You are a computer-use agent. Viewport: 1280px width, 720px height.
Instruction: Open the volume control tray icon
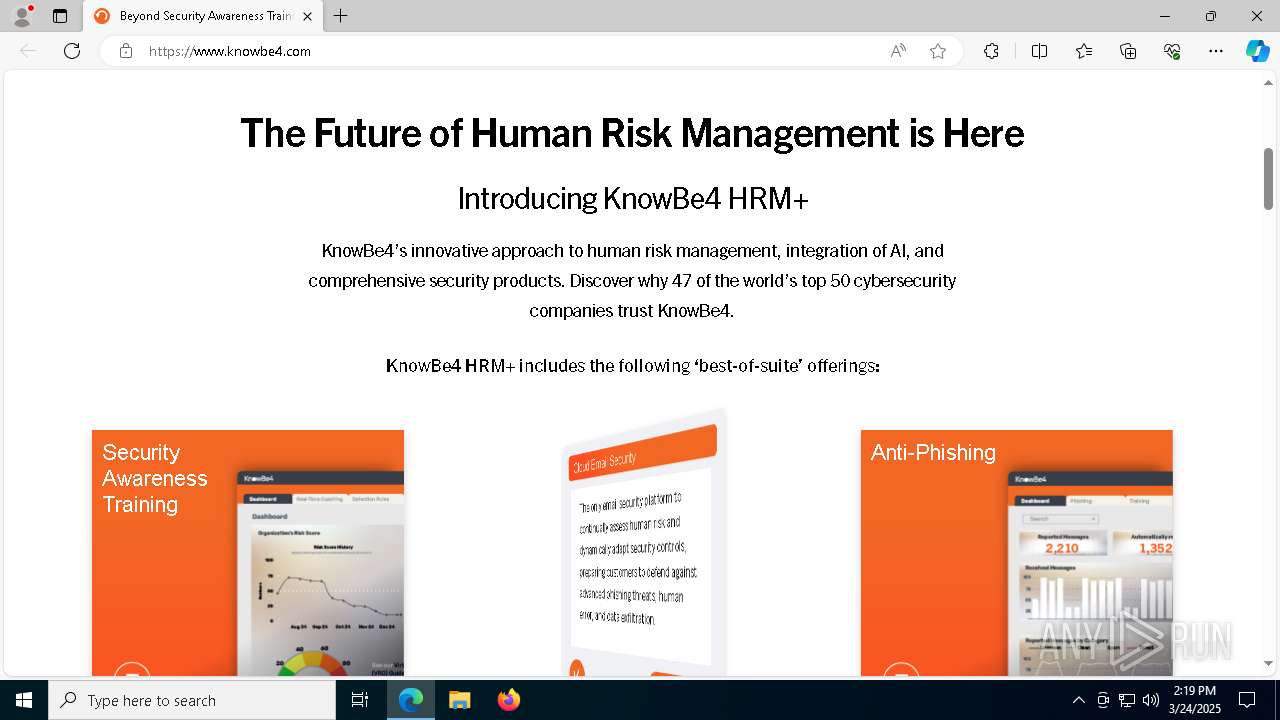pyautogui.click(x=1151, y=700)
